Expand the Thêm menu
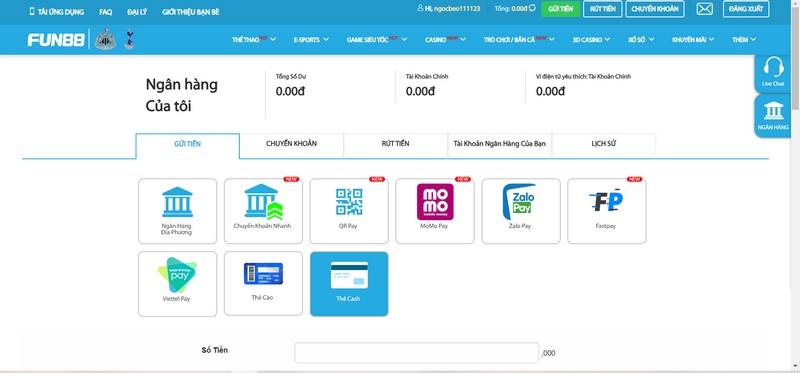 (743, 39)
